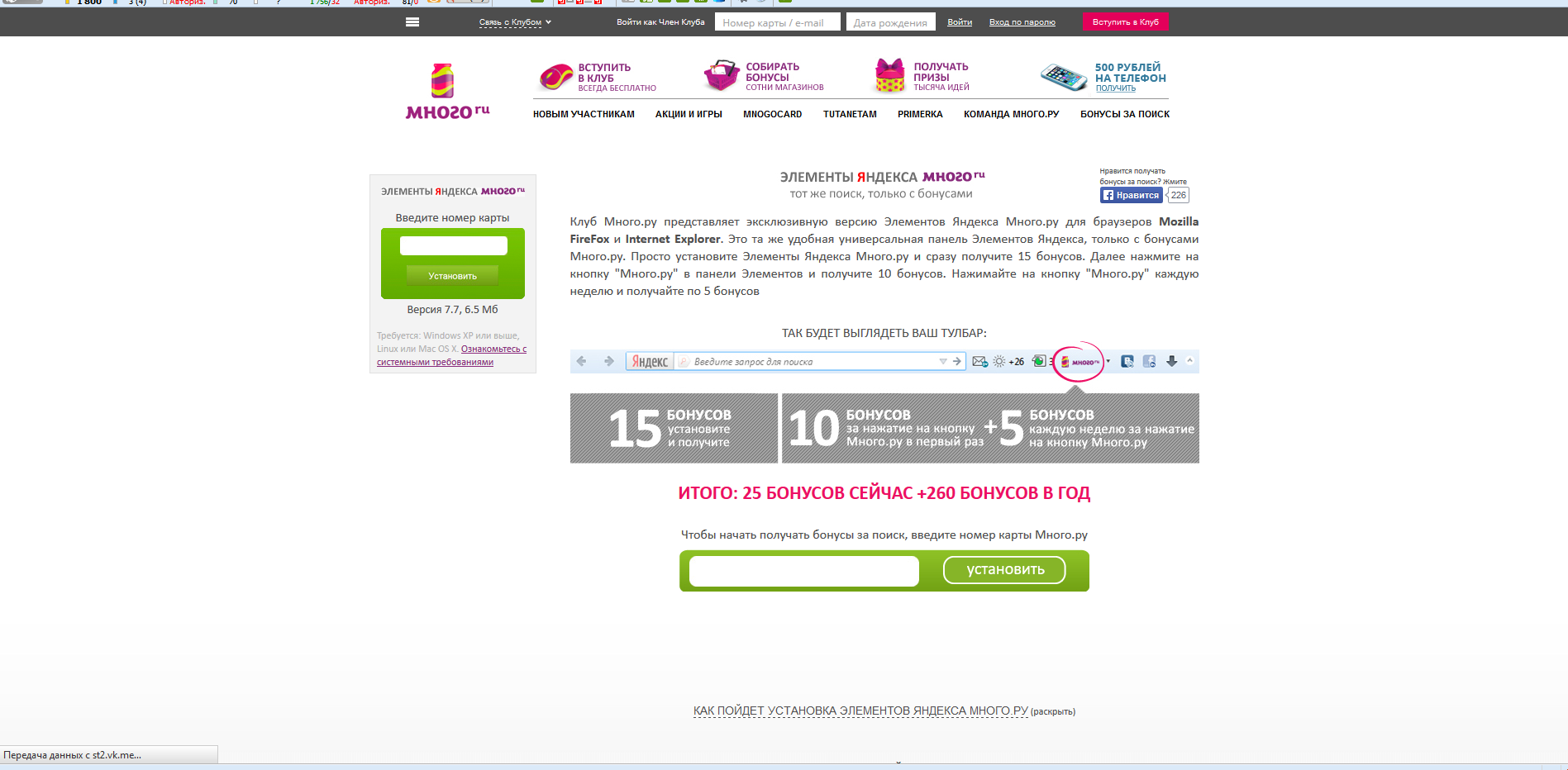Click the 226 likes counter
This screenshot has height=770, width=1568.
[1178, 195]
